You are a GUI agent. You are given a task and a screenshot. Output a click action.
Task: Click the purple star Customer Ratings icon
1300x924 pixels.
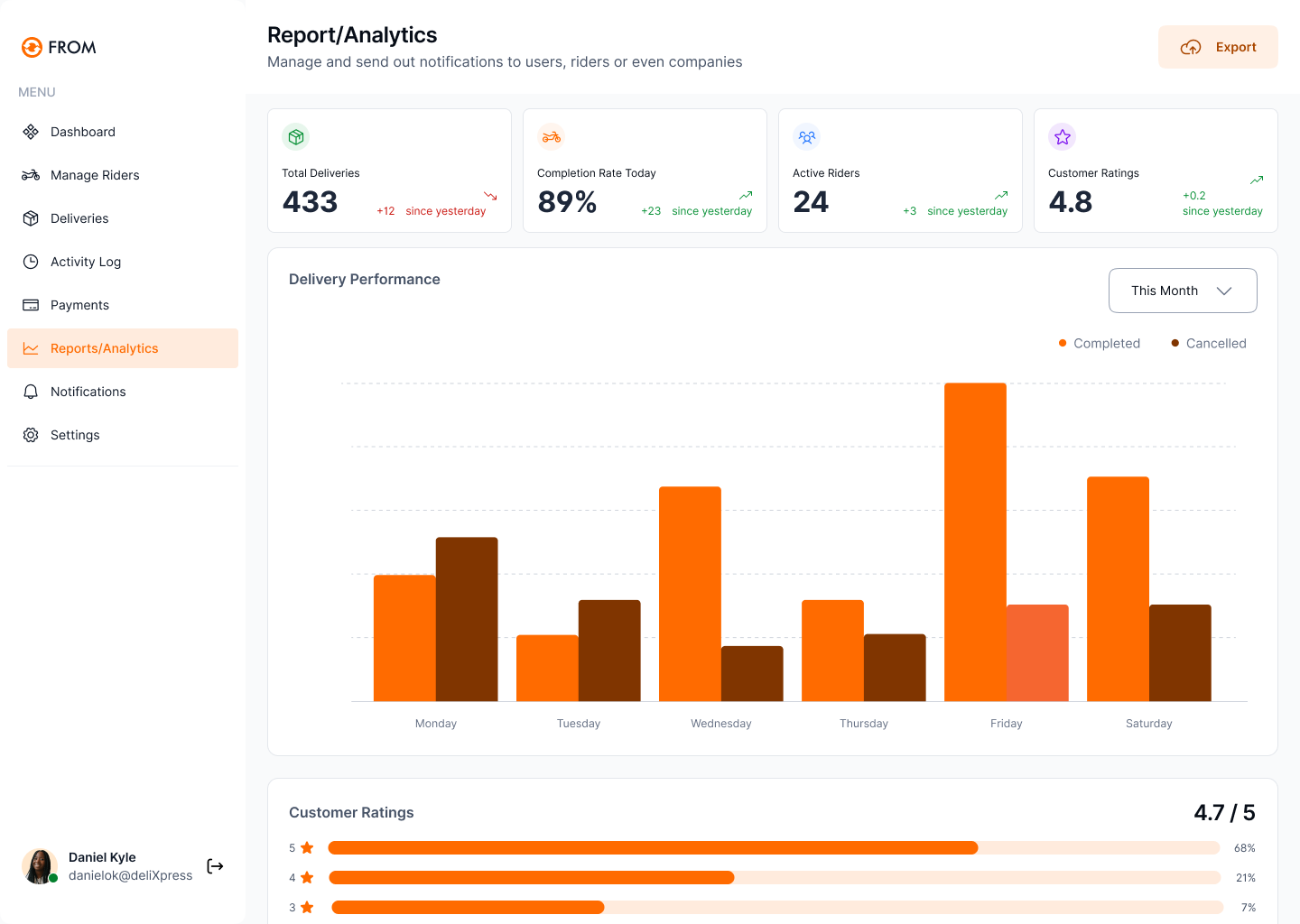click(x=1062, y=137)
